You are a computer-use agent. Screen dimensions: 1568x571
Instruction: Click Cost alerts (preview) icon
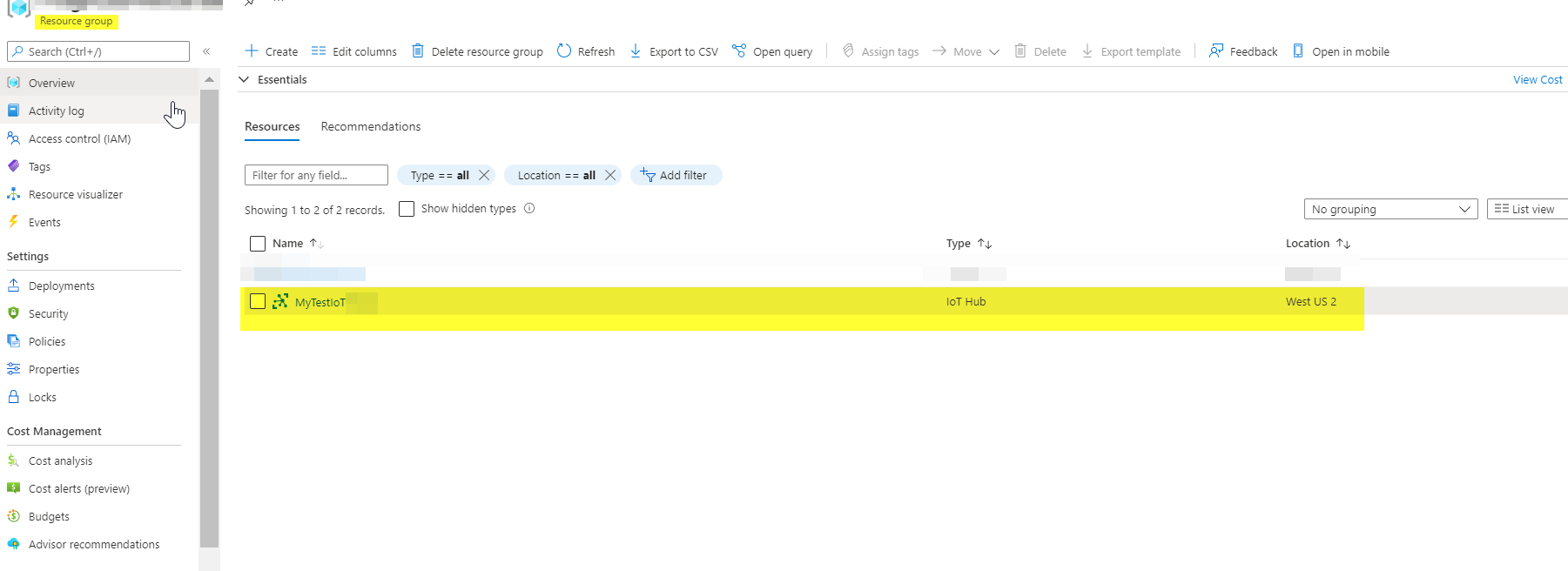[x=13, y=487]
